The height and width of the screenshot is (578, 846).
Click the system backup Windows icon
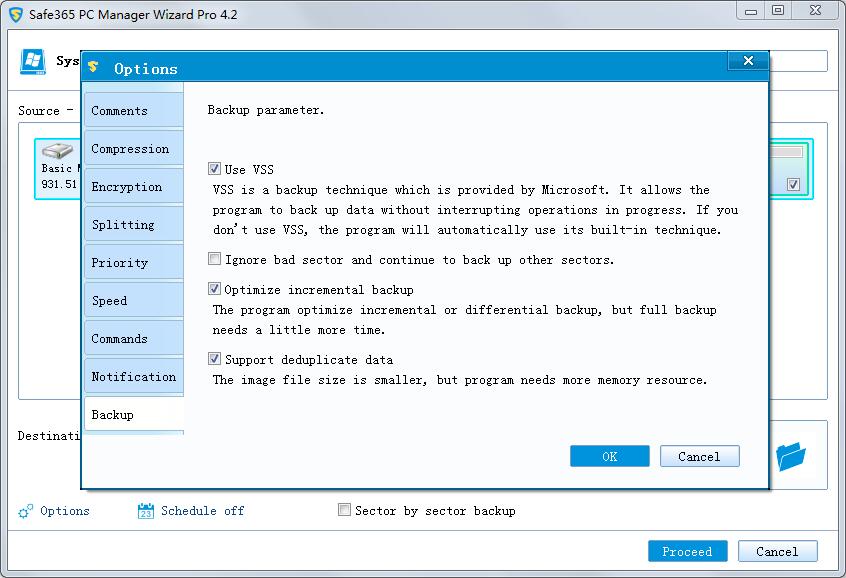33,61
